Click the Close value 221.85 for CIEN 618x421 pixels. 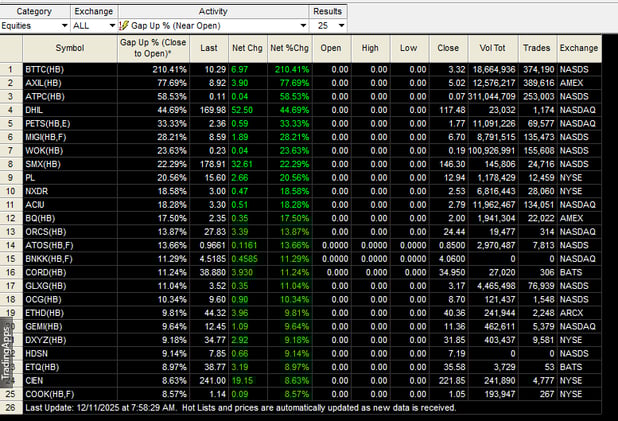click(x=452, y=381)
